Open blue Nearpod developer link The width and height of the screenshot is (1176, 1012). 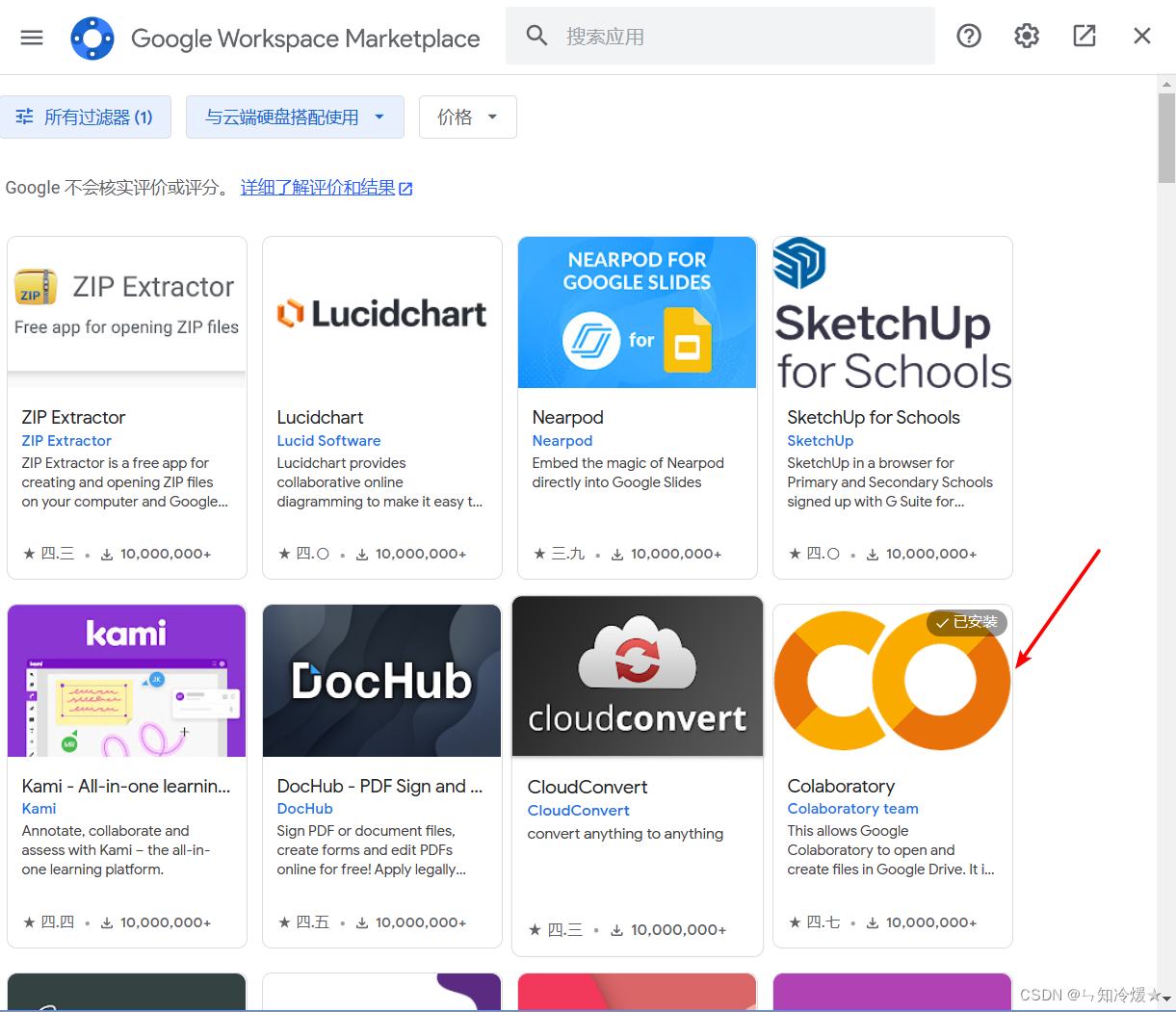[562, 440]
